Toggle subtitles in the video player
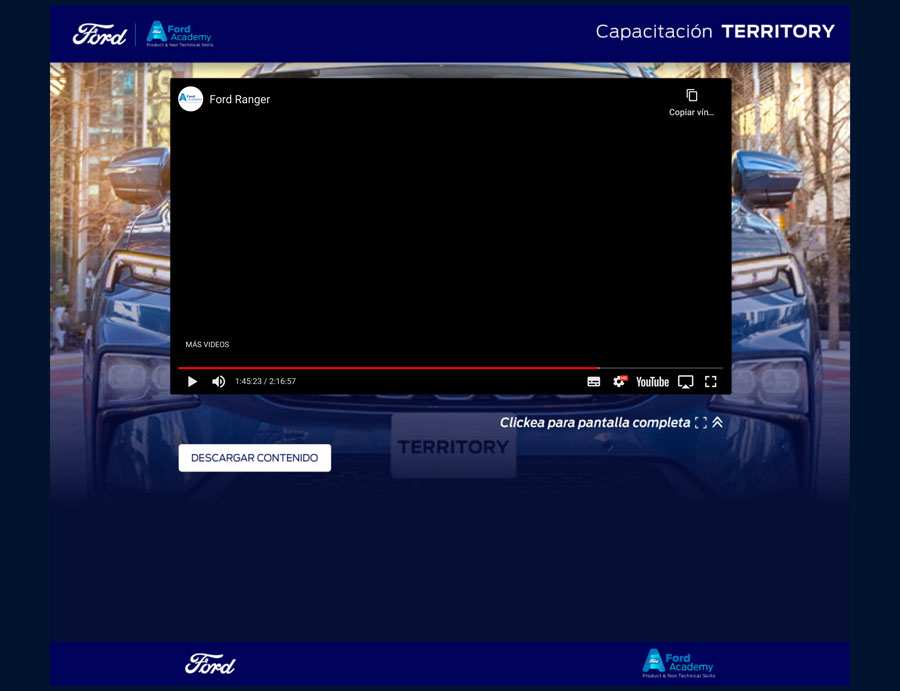 click(x=594, y=381)
